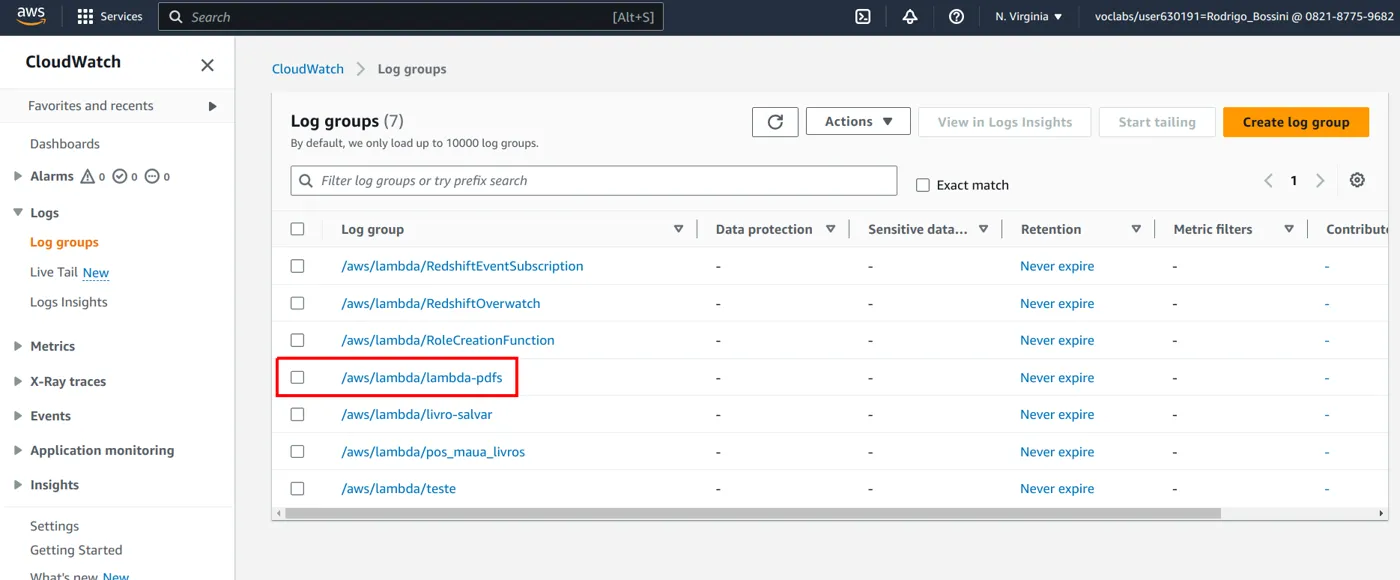Sort by Data protection column arrow
This screenshot has height=580, width=1400.
tap(831, 229)
